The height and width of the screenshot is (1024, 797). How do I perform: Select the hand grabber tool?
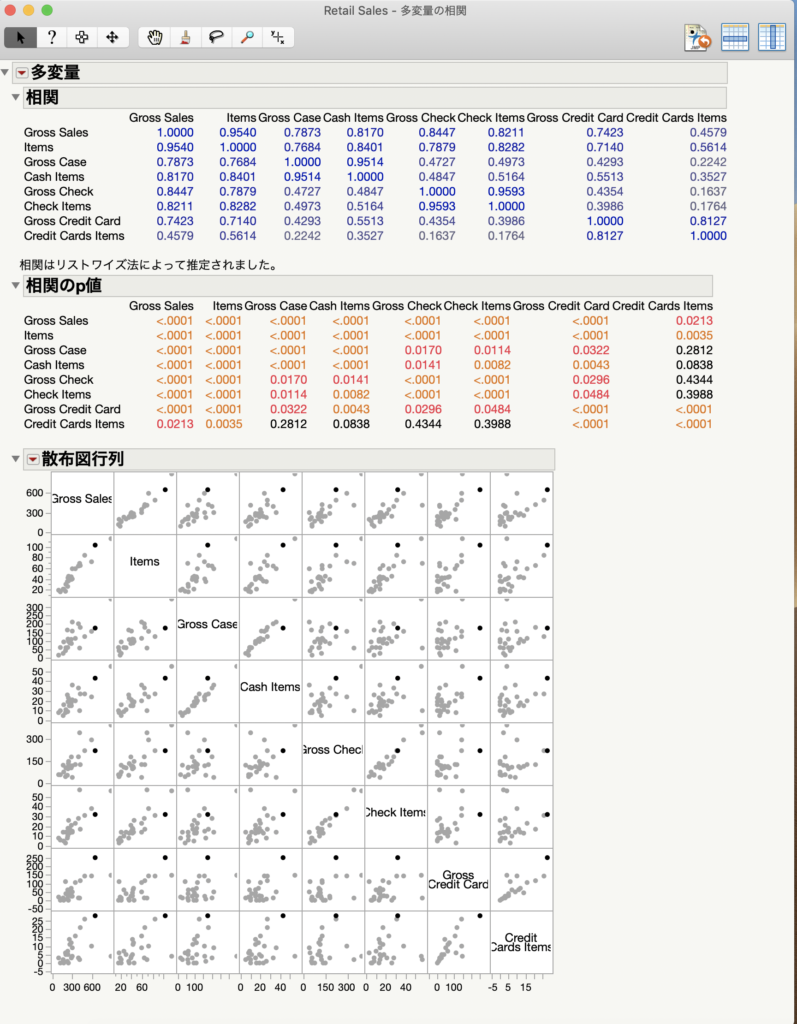[154, 37]
